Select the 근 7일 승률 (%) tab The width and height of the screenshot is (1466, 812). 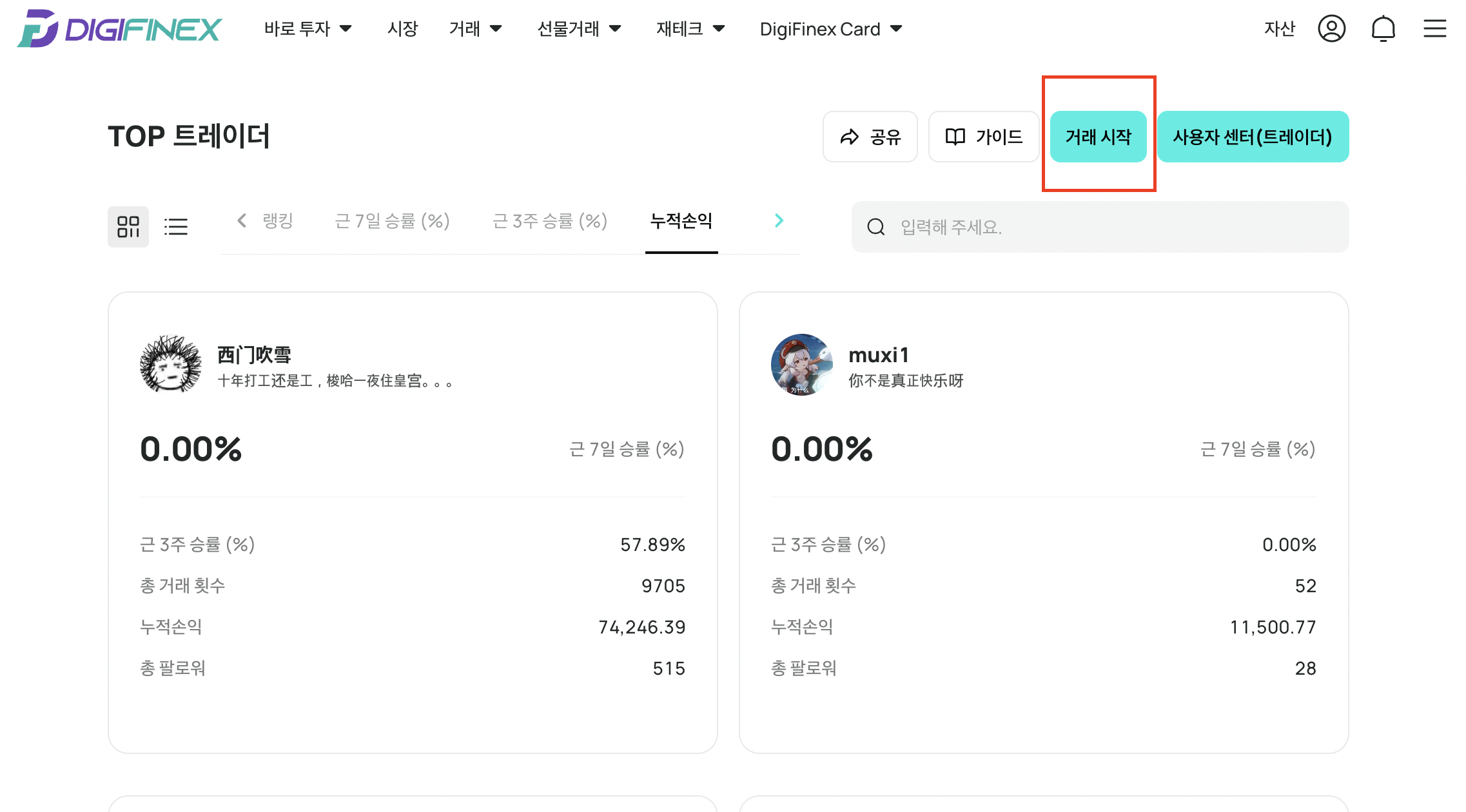click(x=392, y=221)
